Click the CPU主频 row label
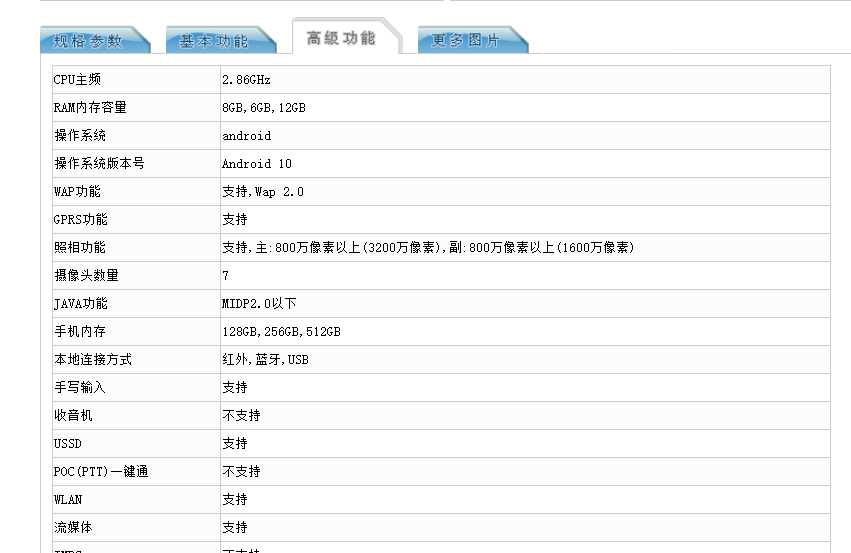Image resolution: width=851 pixels, height=553 pixels. tap(78, 80)
